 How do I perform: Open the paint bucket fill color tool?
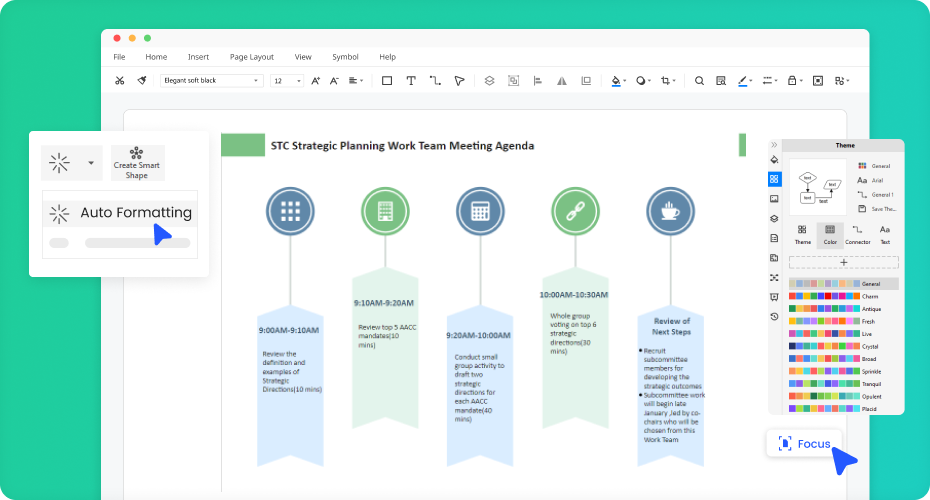pos(616,80)
